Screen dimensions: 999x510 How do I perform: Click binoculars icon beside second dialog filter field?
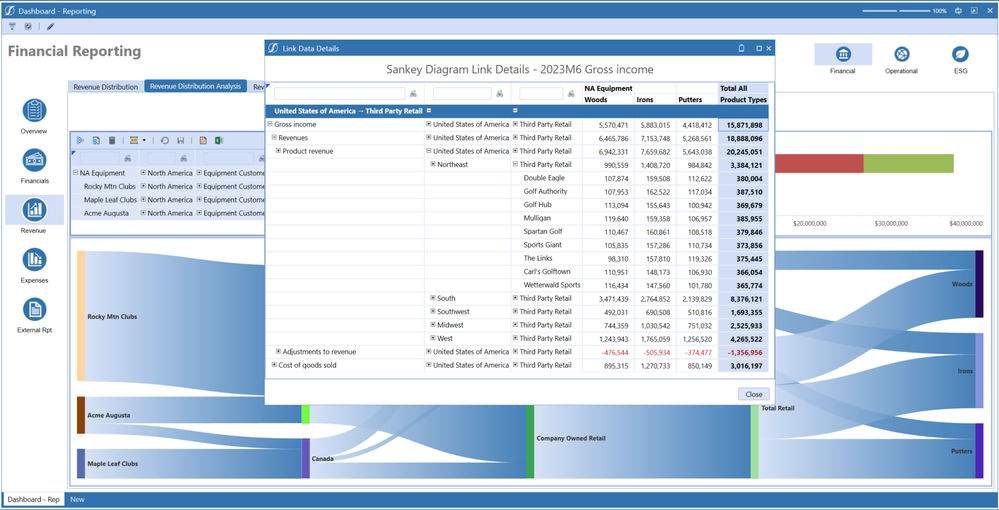click(500, 94)
